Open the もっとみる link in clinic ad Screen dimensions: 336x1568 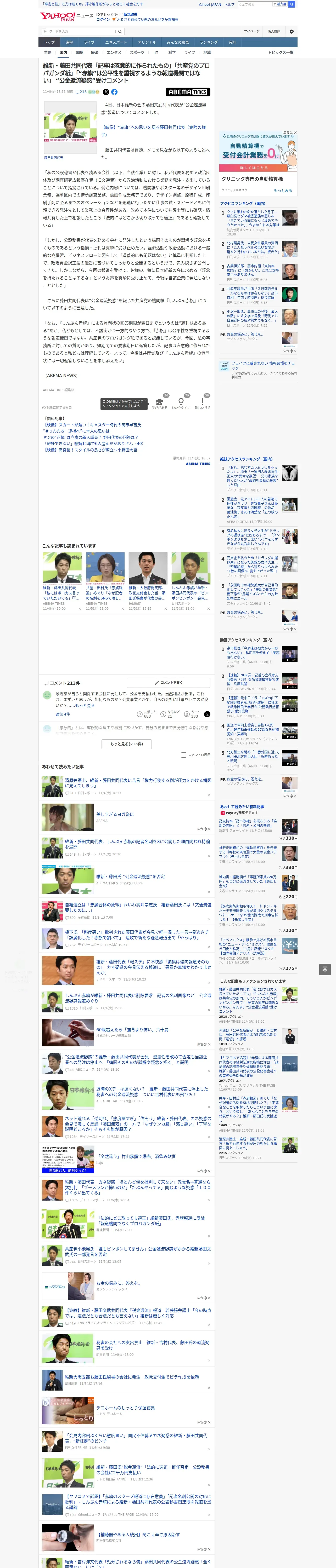coord(283,191)
